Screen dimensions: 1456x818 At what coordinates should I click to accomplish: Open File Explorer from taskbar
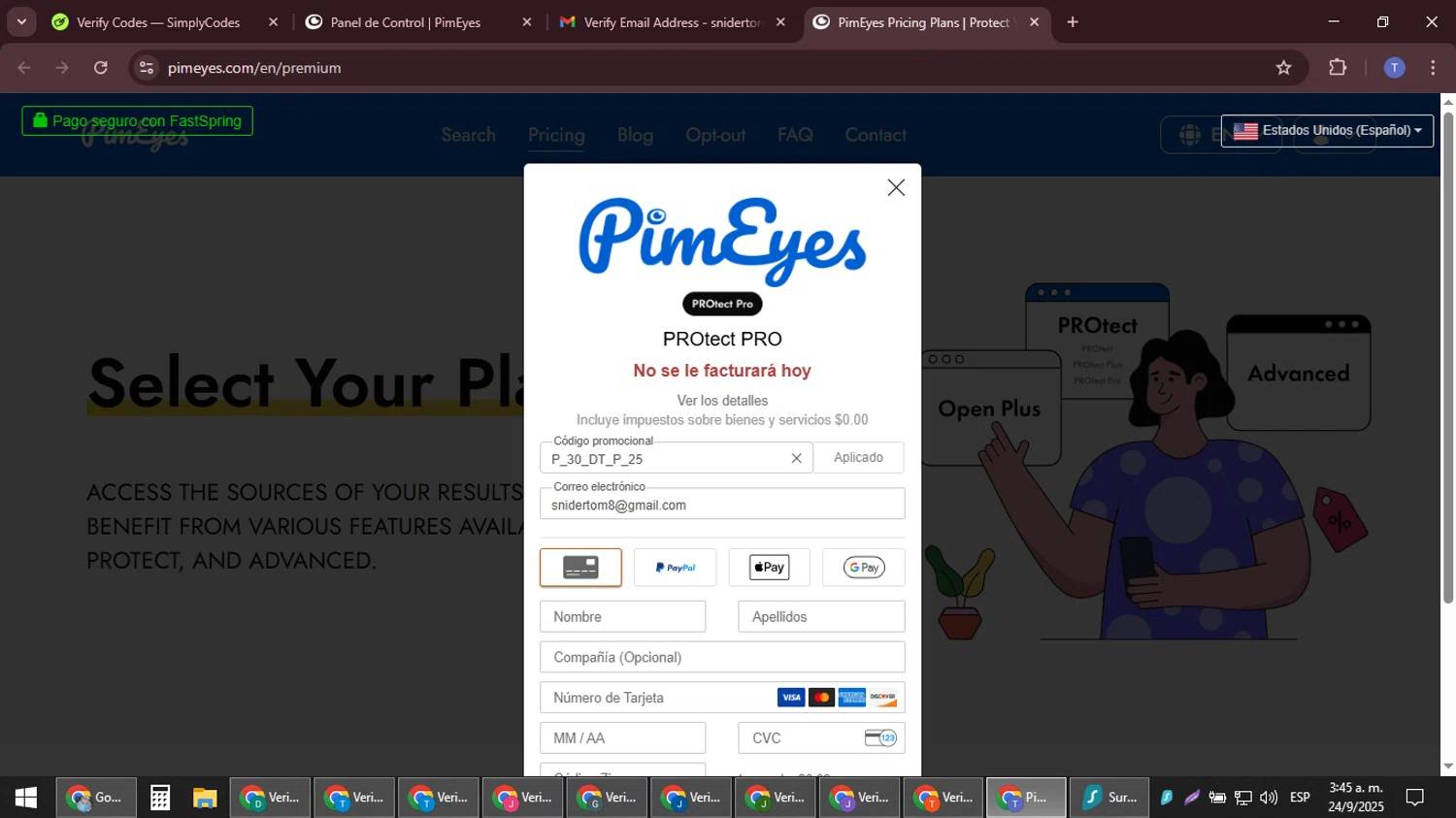tap(205, 798)
